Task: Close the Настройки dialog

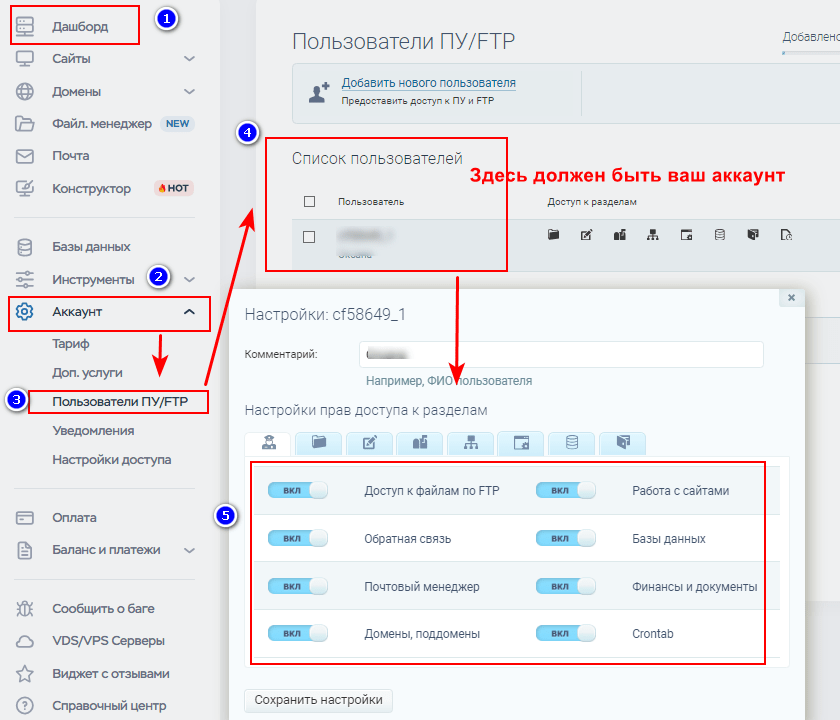Action: 791,297
